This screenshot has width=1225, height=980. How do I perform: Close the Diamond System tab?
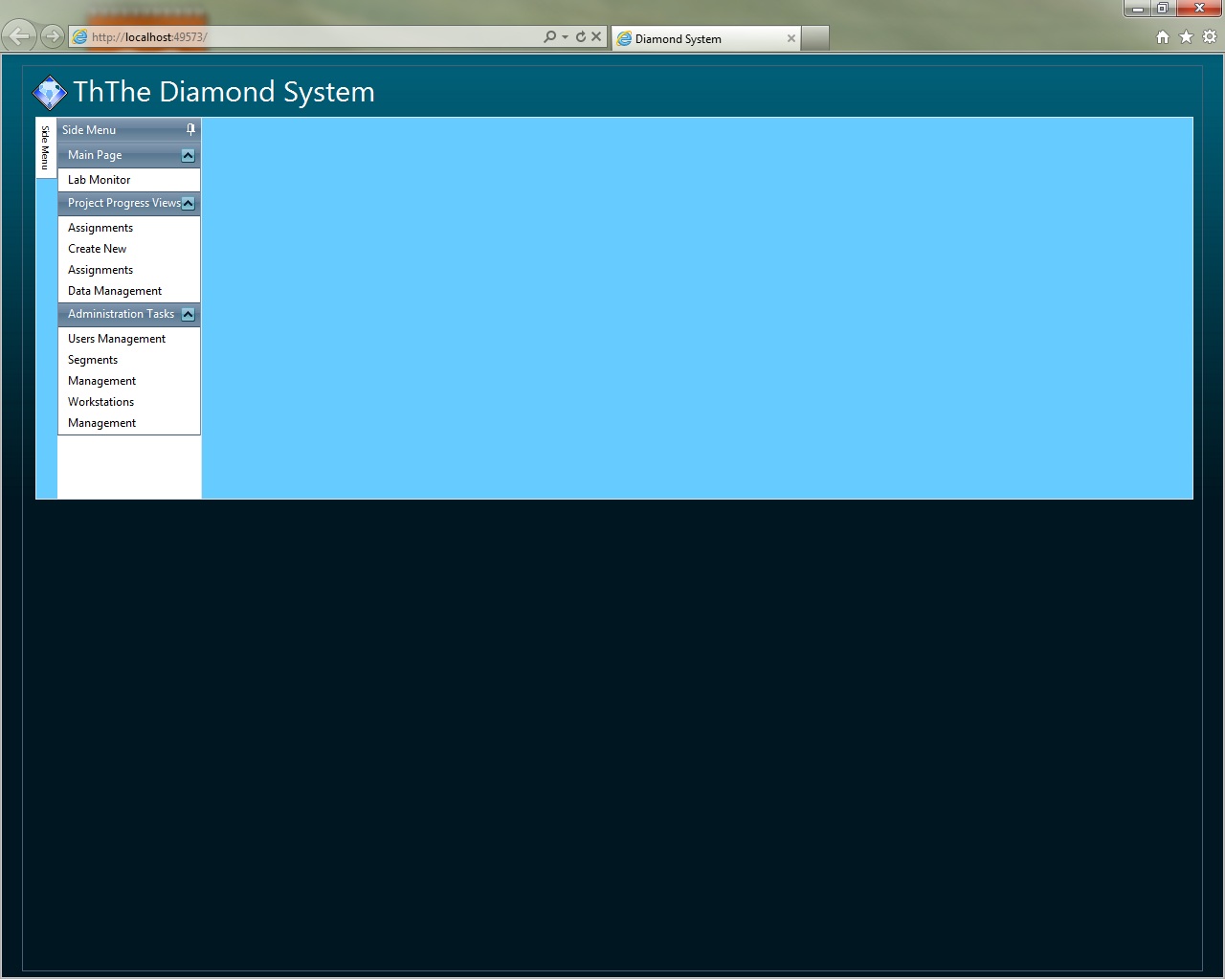pos(791,38)
